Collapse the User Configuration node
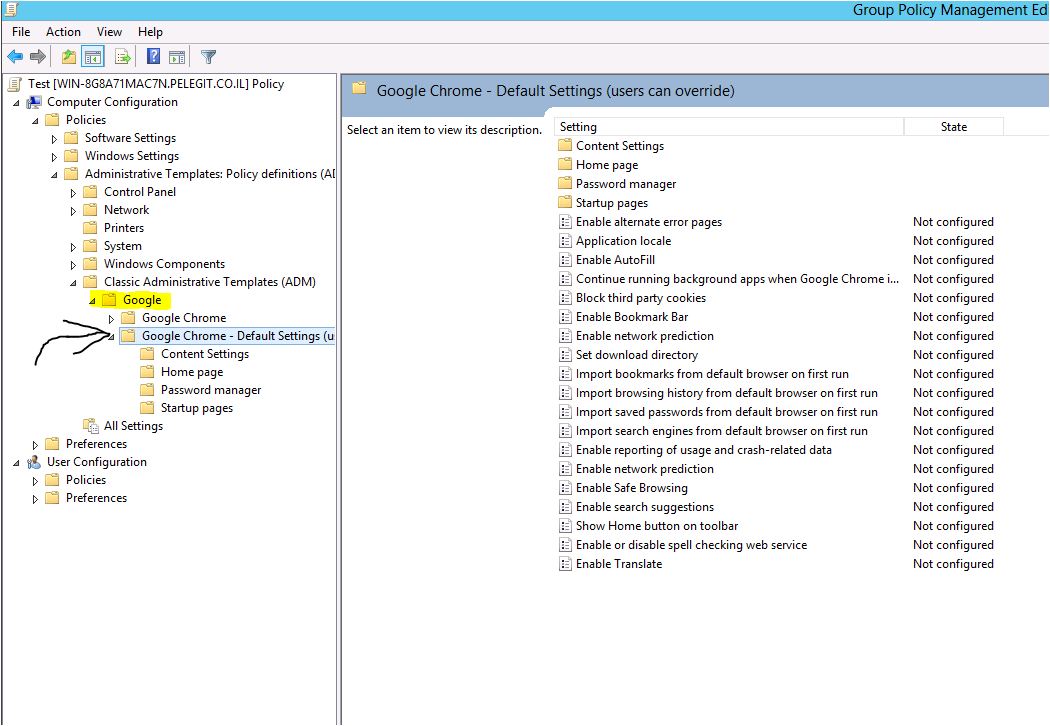 (16, 463)
